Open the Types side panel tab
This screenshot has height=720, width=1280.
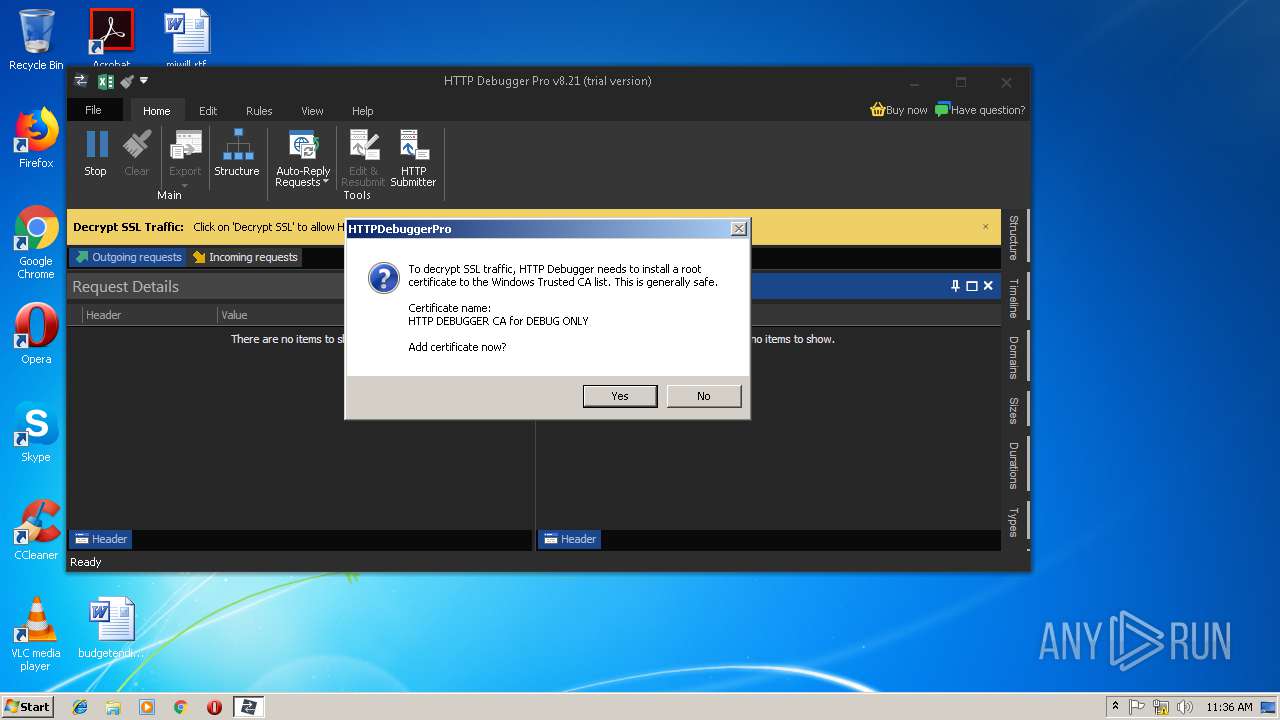[x=1013, y=521]
